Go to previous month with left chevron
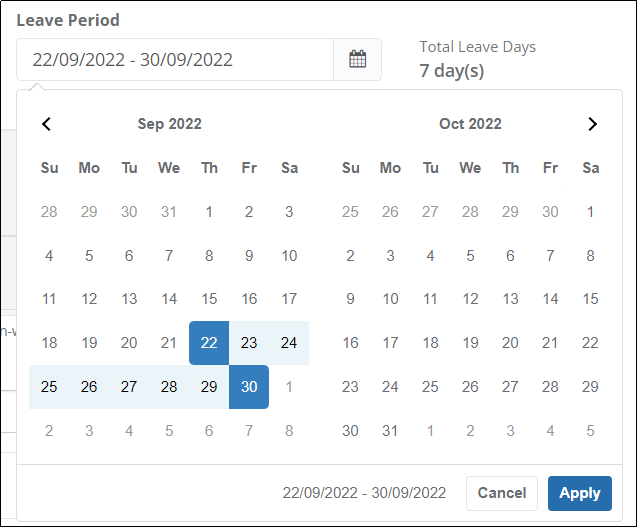638x528 pixels. click(x=46, y=124)
